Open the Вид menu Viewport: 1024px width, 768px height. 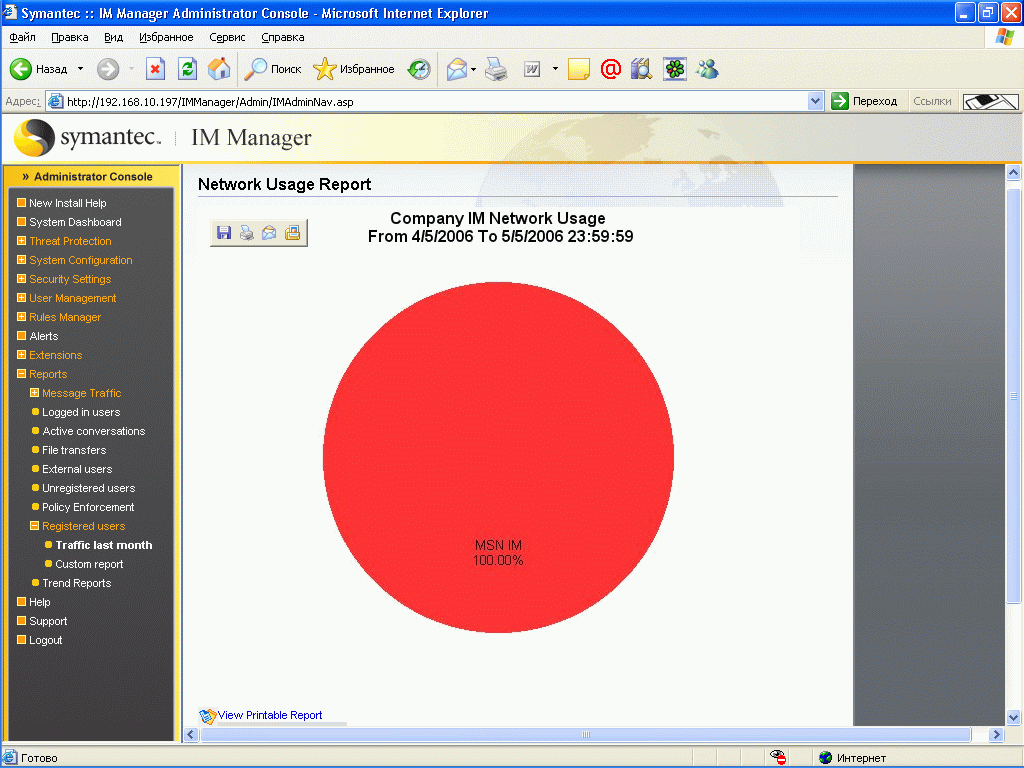point(114,37)
